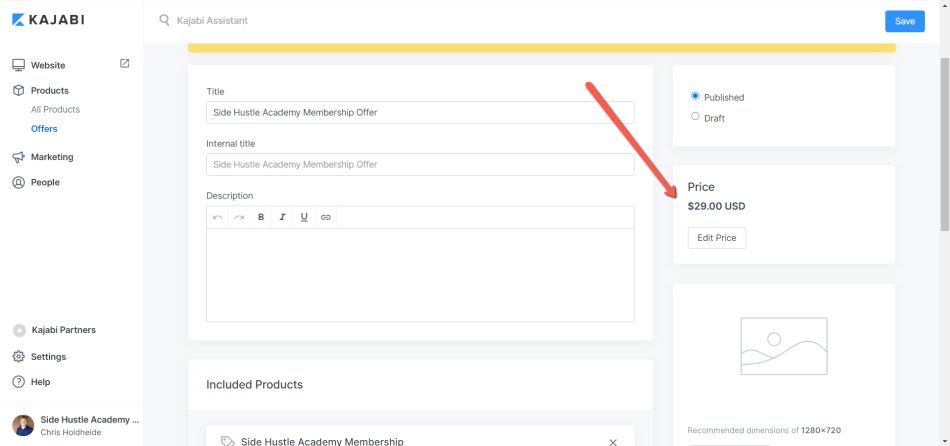
Task: Click the Kajabi Partners circle icon
Action: pyautogui.click(x=19, y=330)
